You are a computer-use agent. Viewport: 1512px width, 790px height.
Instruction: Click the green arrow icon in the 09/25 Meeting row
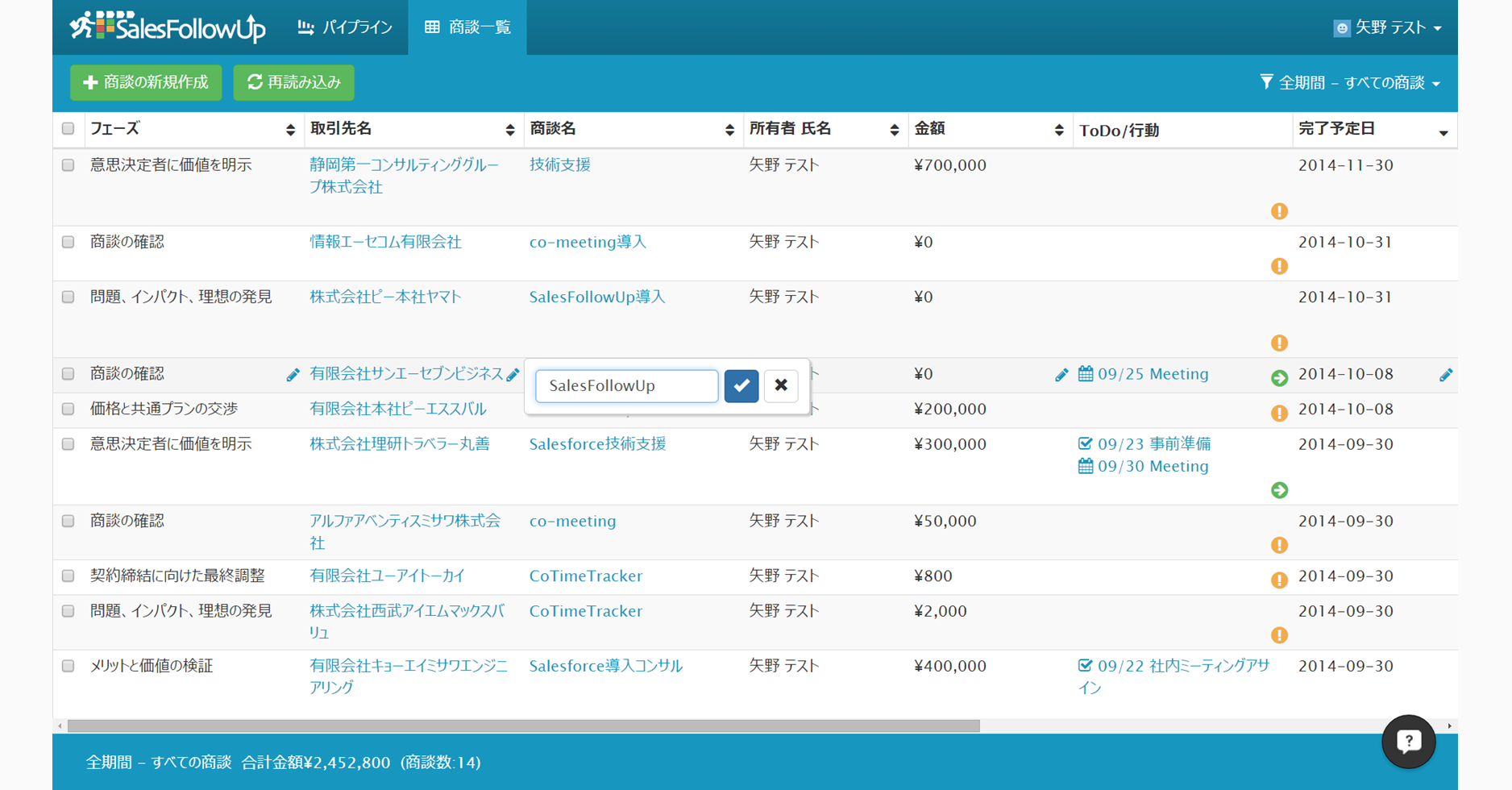click(1278, 378)
